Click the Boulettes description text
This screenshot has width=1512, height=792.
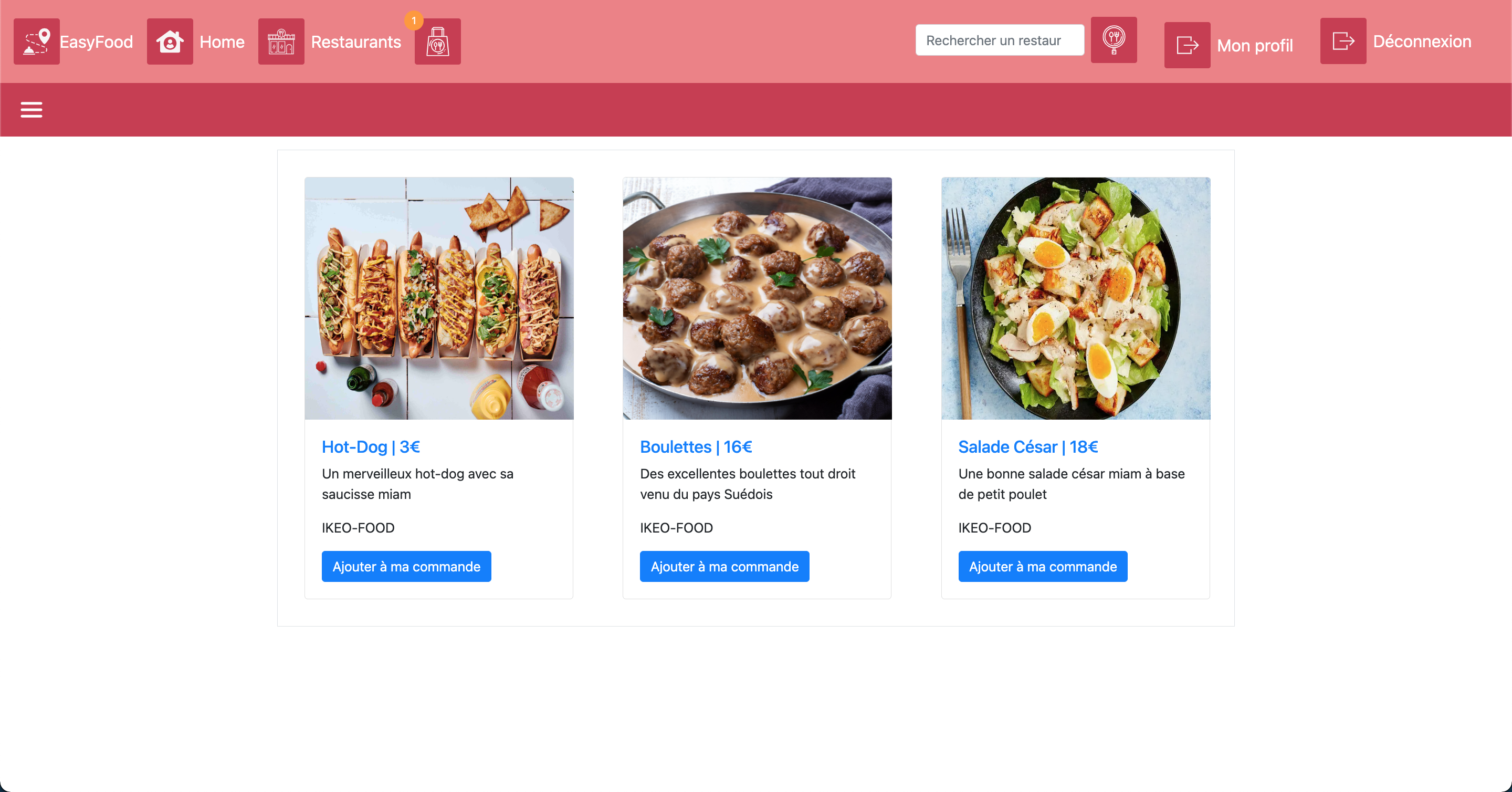click(x=747, y=484)
